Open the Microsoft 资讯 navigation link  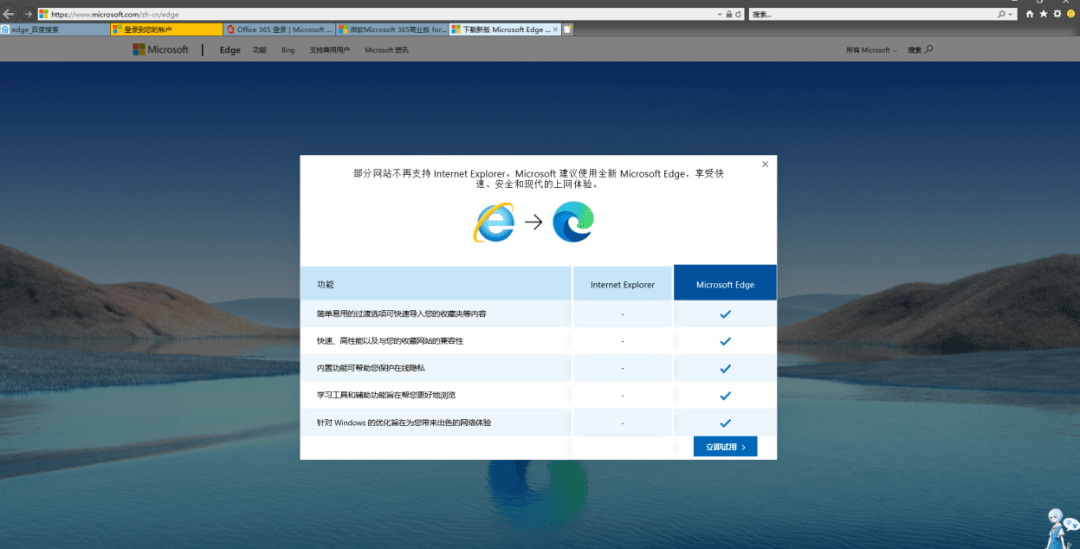pyautogui.click(x=386, y=50)
